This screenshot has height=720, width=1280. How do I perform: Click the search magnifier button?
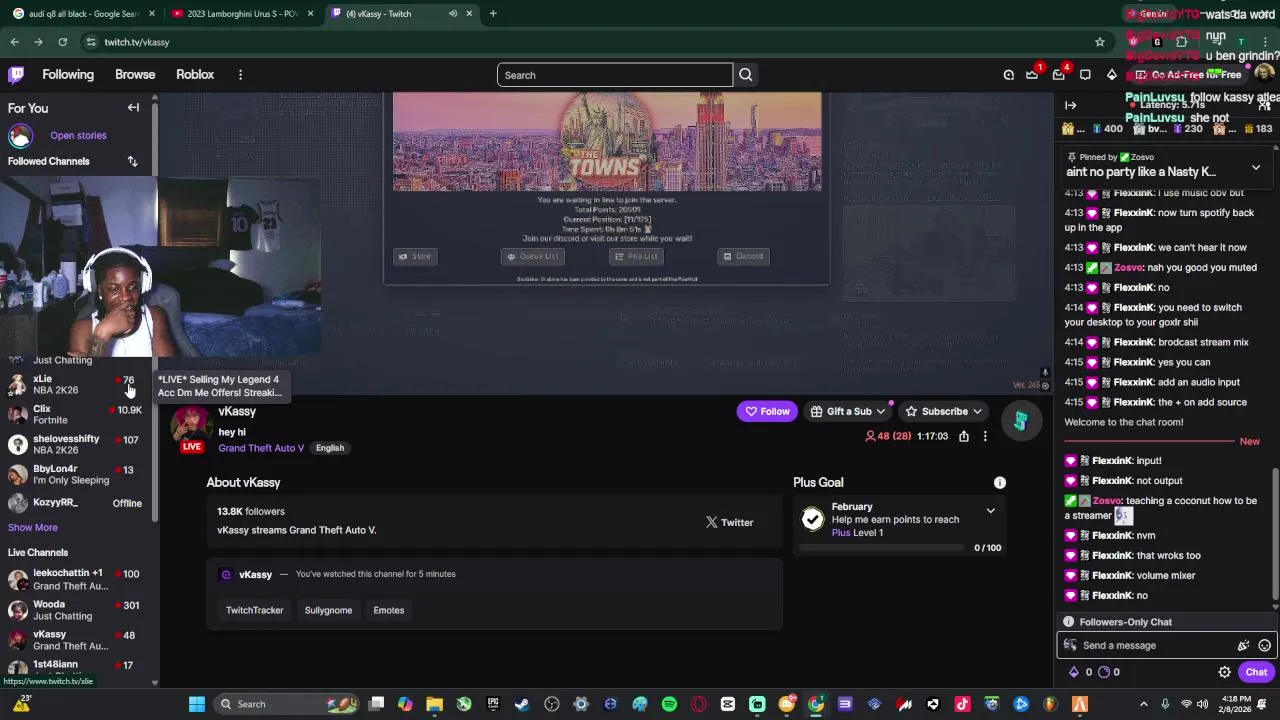tap(746, 75)
